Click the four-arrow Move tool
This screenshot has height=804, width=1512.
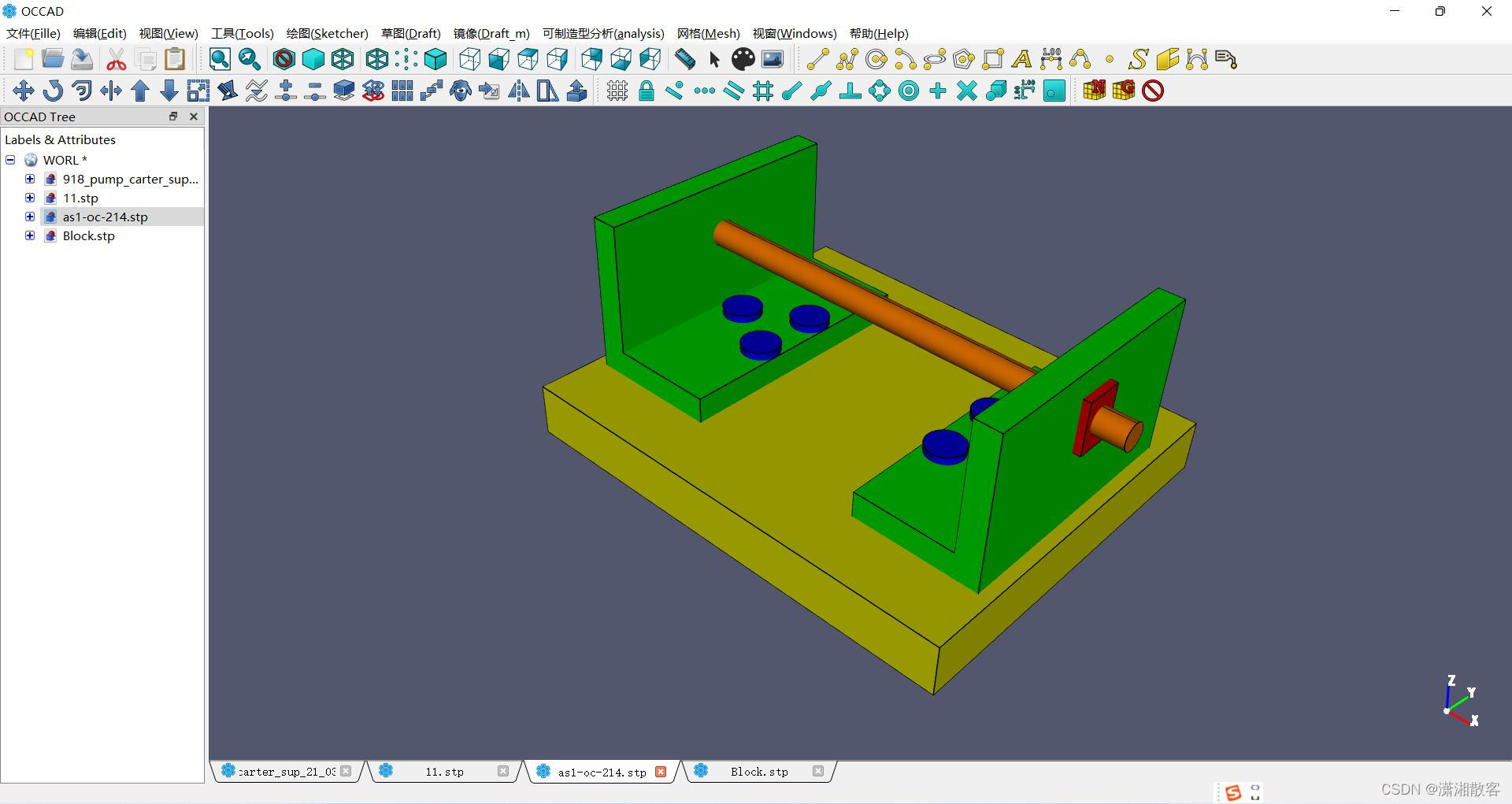click(24, 91)
